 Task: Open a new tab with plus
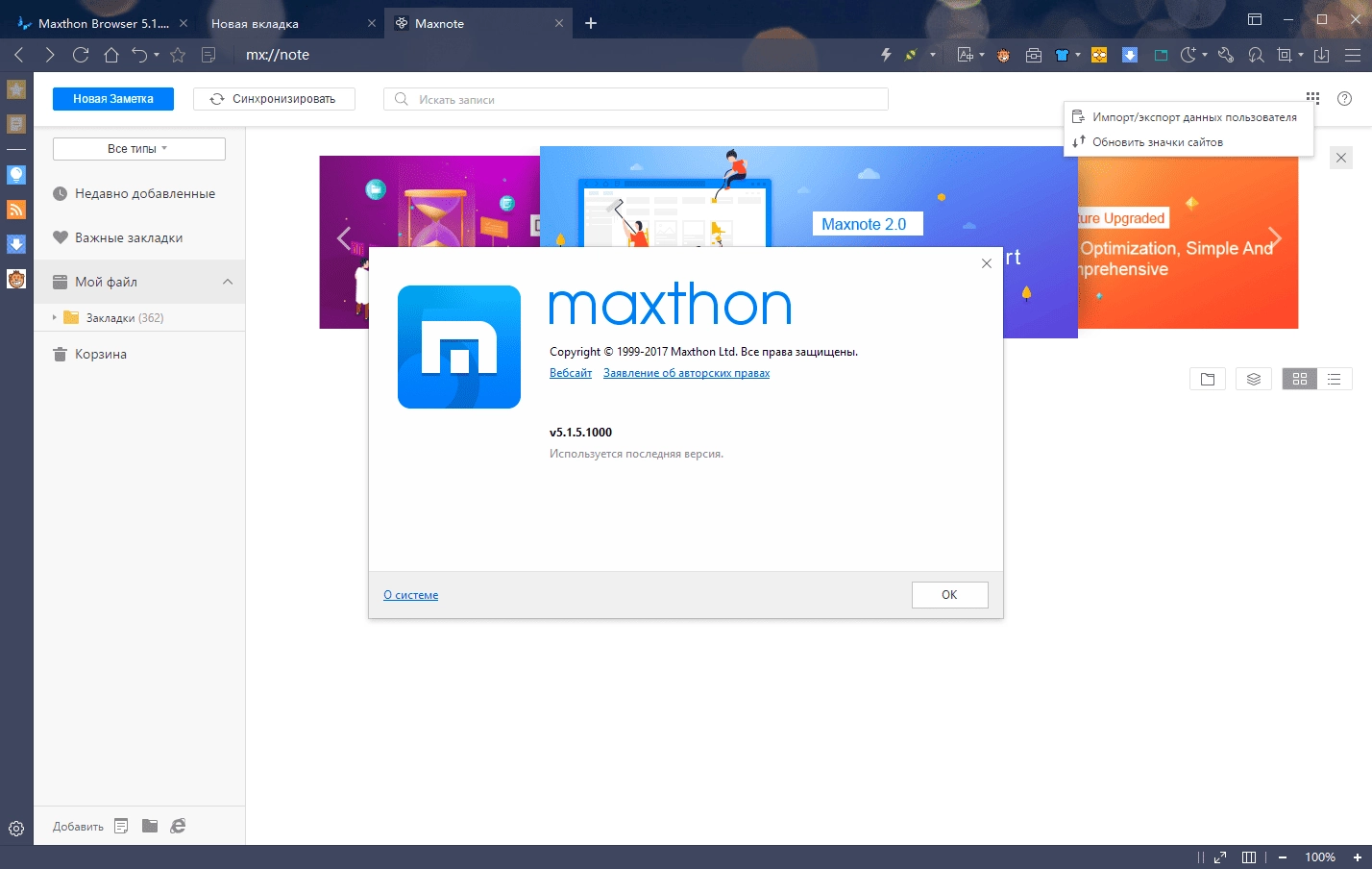(591, 23)
